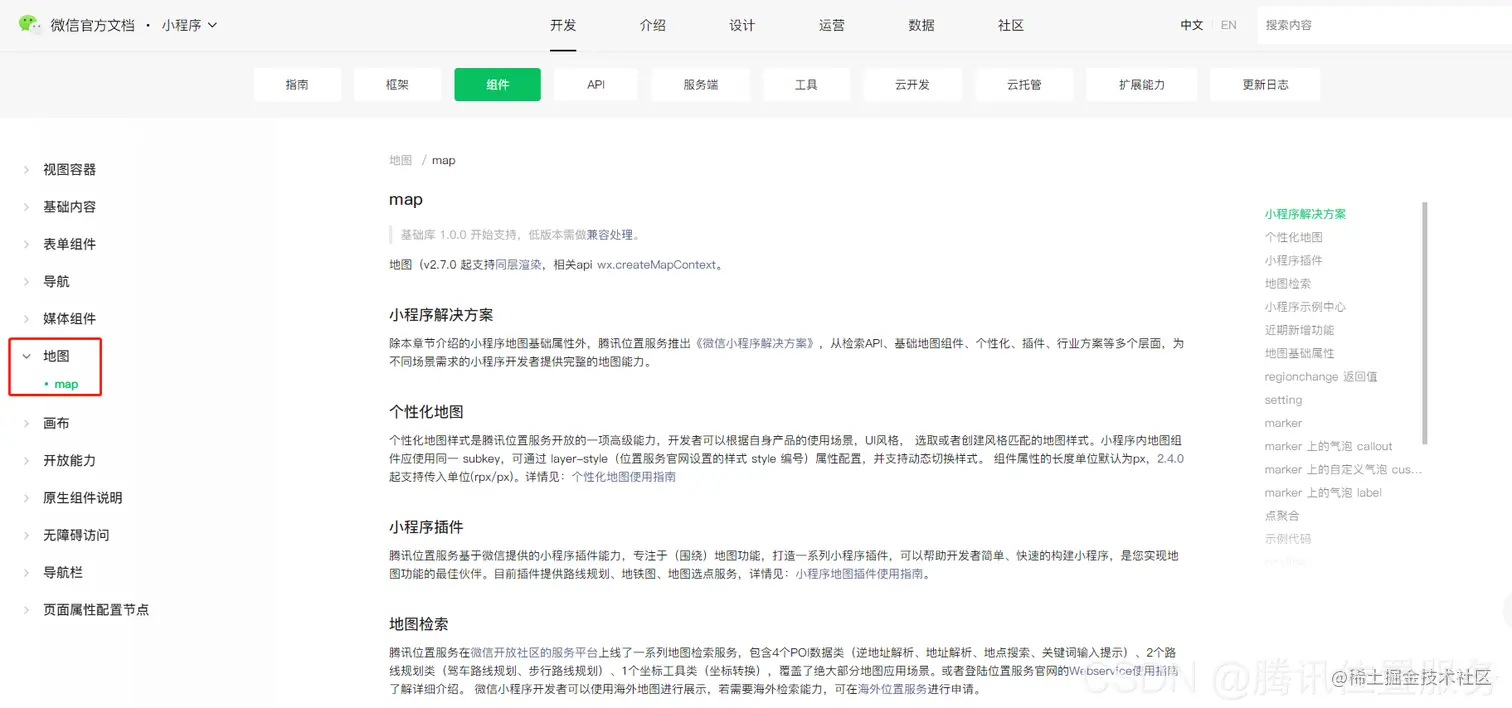This screenshot has width=1512, height=708.
Task: Expand the 媒体组件 sidebar chevron
Action: [x=27, y=319]
